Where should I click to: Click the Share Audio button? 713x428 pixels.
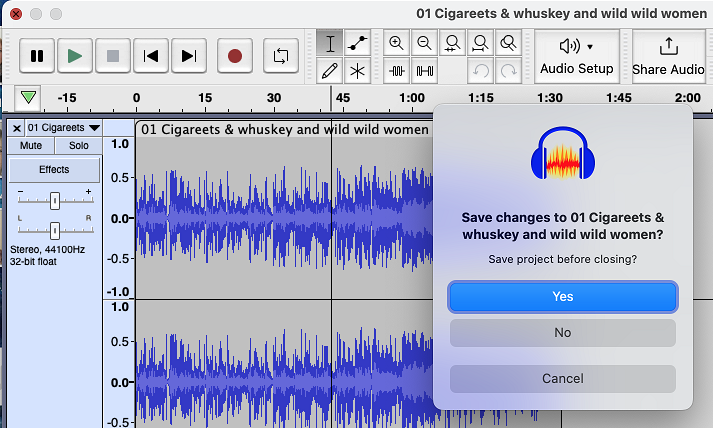point(668,57)
